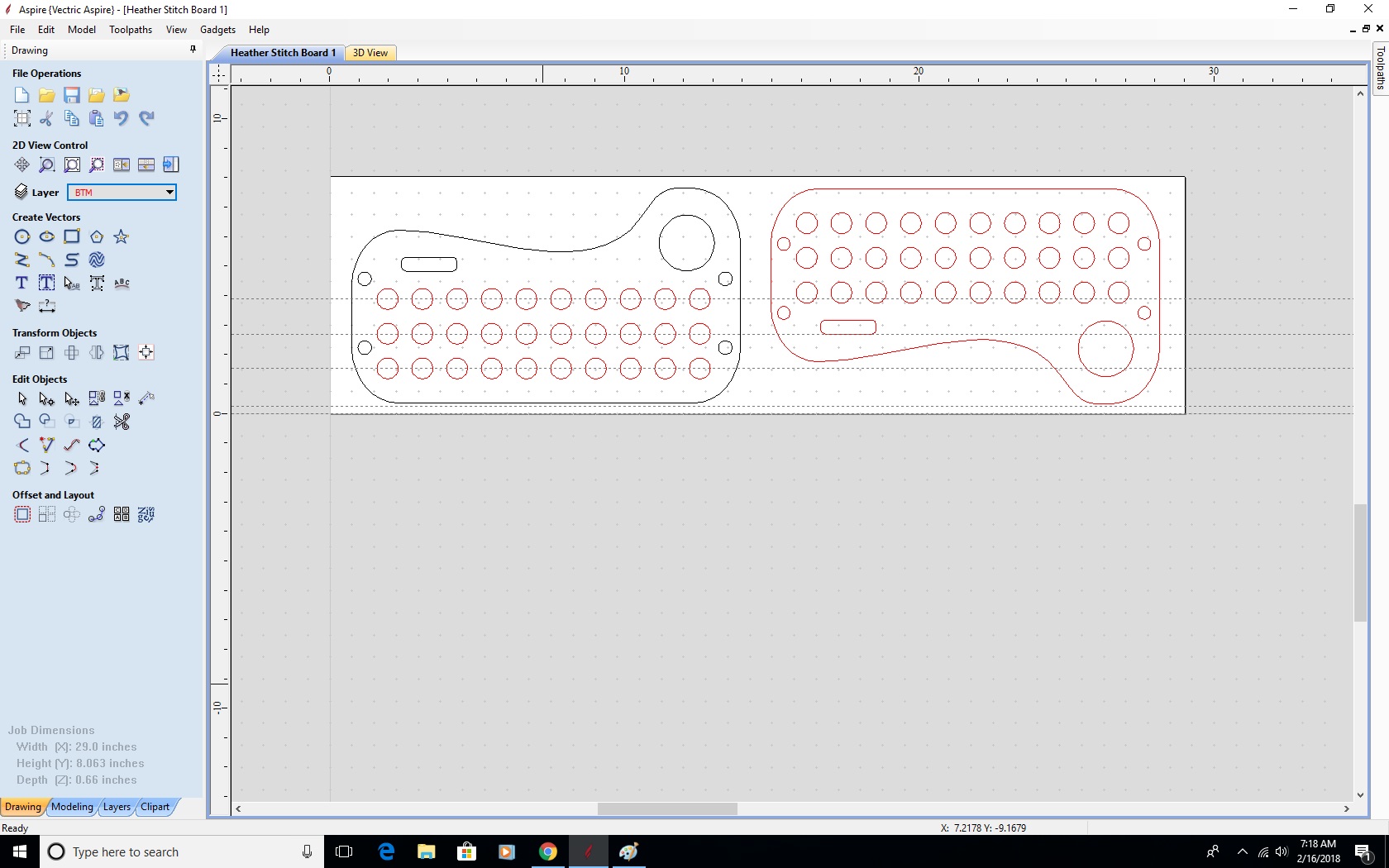The image size is (1389, 868).
Task: Select the Zoom to Box tool
Action: point(47,165)
